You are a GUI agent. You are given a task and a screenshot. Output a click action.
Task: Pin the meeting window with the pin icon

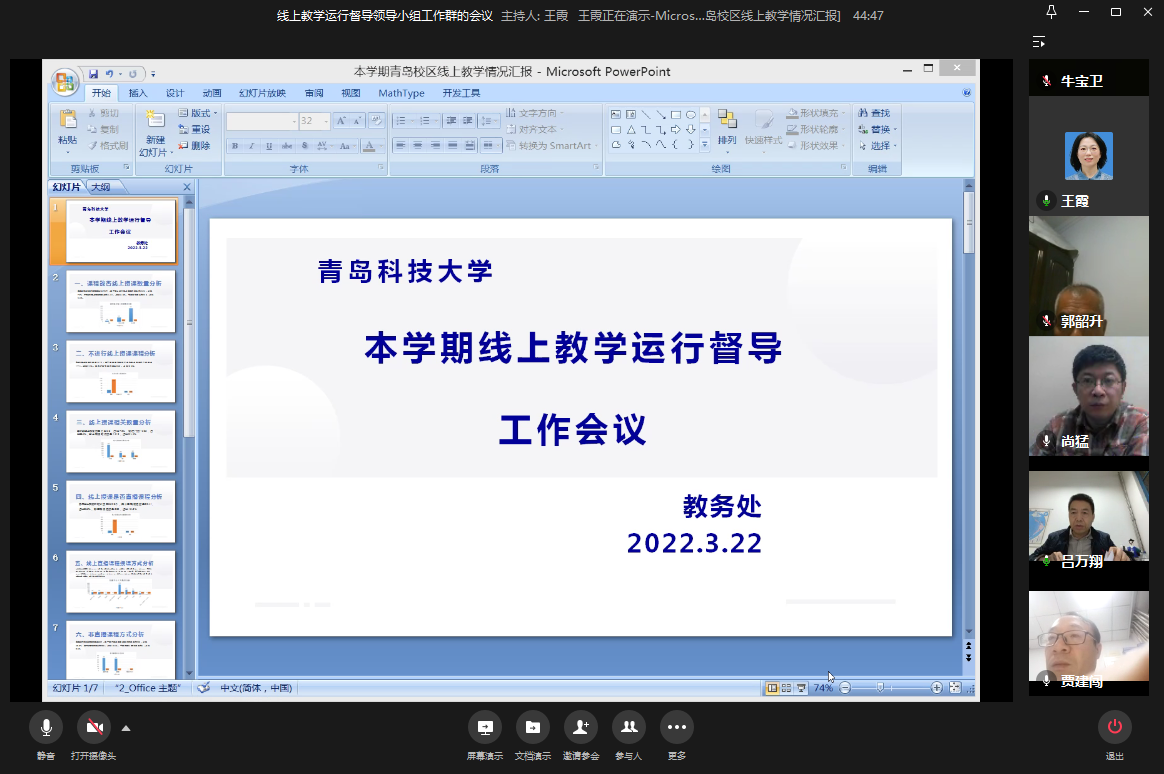(1051, 12)
